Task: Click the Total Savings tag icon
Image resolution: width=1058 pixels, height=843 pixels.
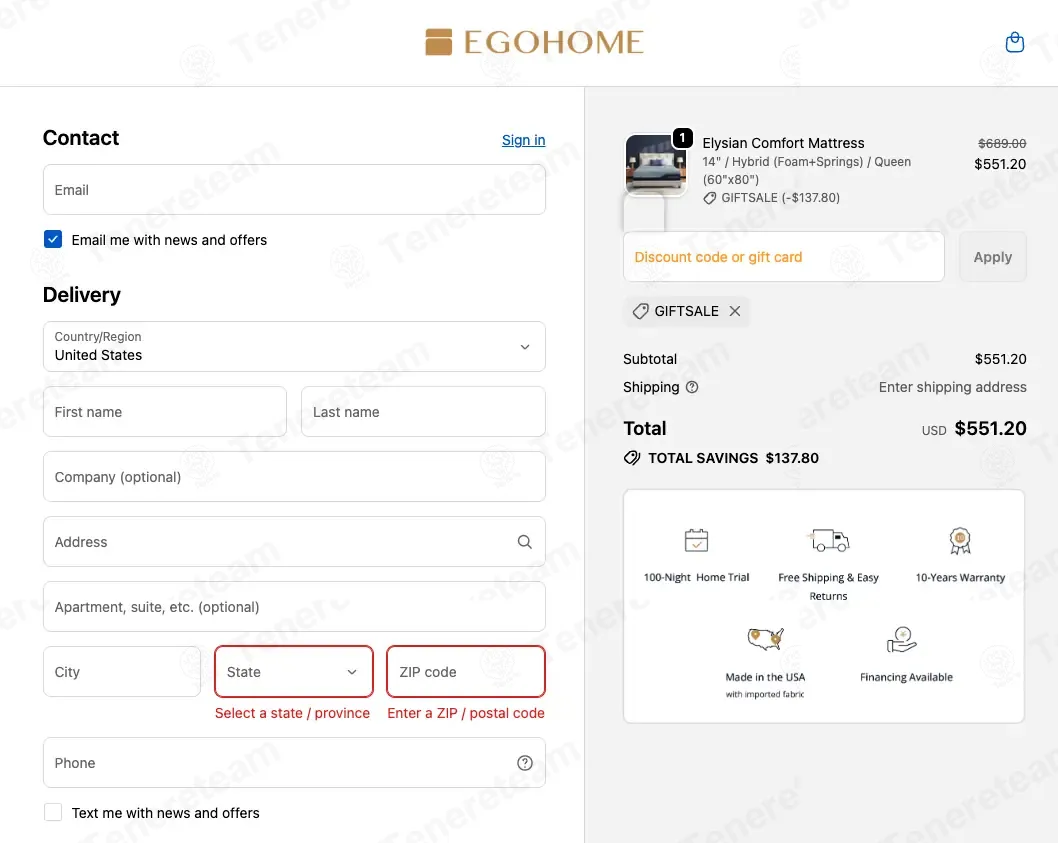Action: [x=632, y=458]
